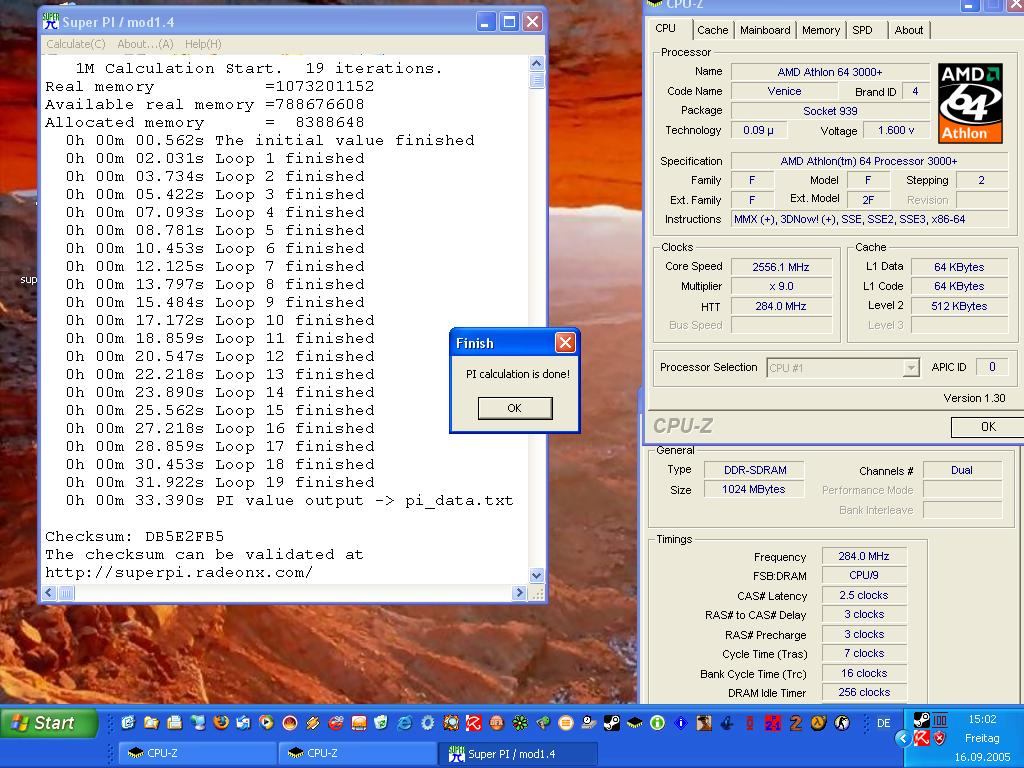Click the network computers quick launch icon
This screenshot has width=1024, height=768.
[x=198, y=722]
